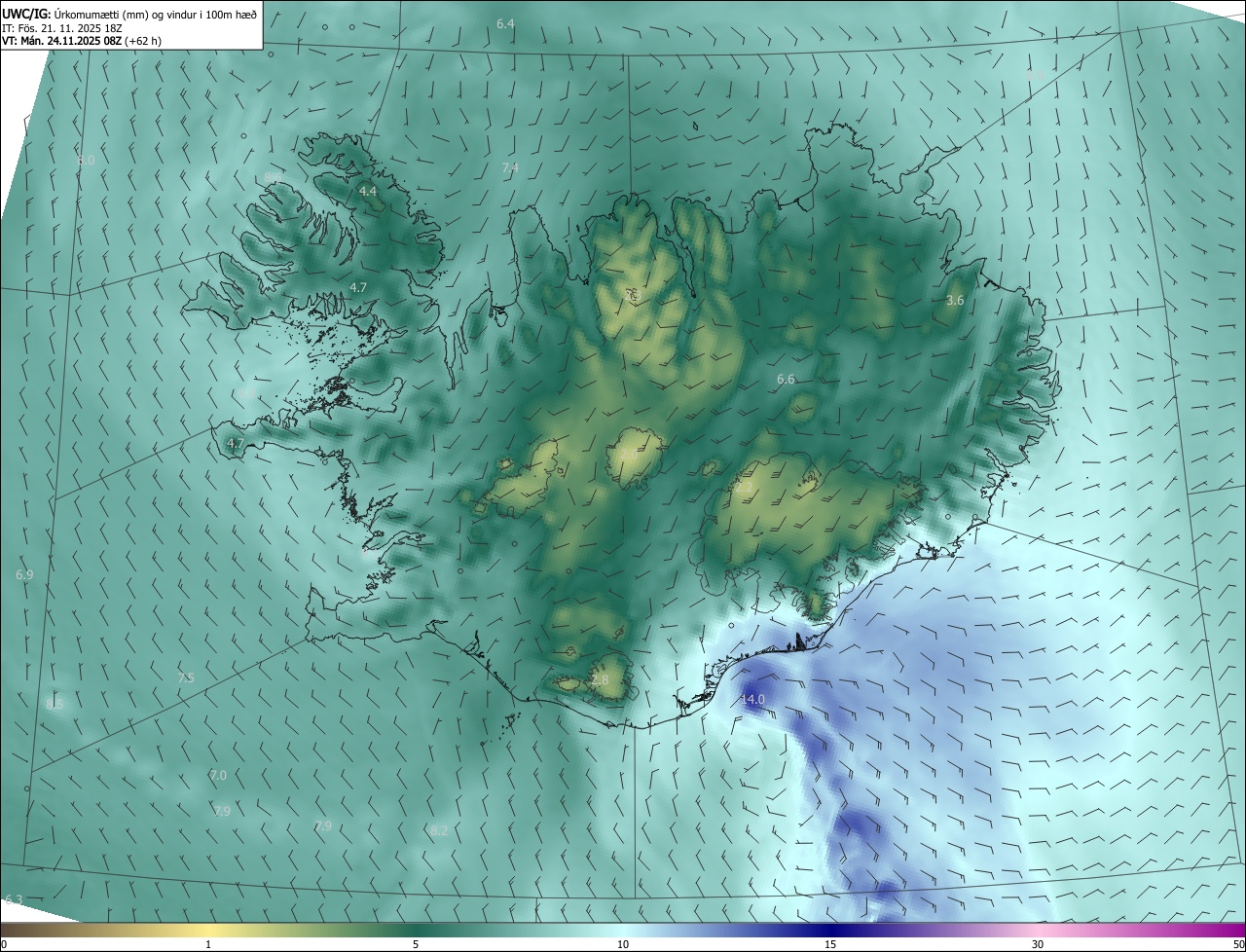This screenshot has height=952, width=1246.
Task: Click the colour scale tick label 30
Action: [1038, 944]
